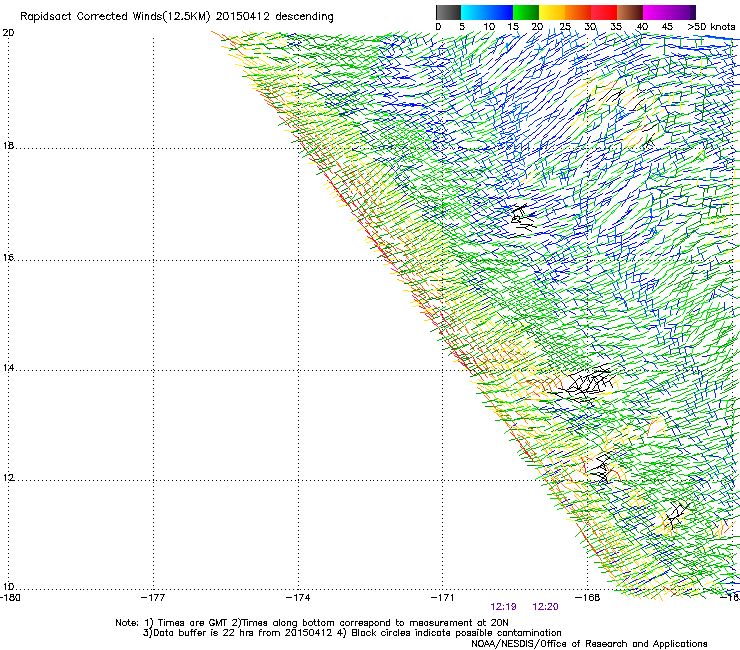
Task: Click the brown 35–40 knots legend segment
Action: point(630,12)
